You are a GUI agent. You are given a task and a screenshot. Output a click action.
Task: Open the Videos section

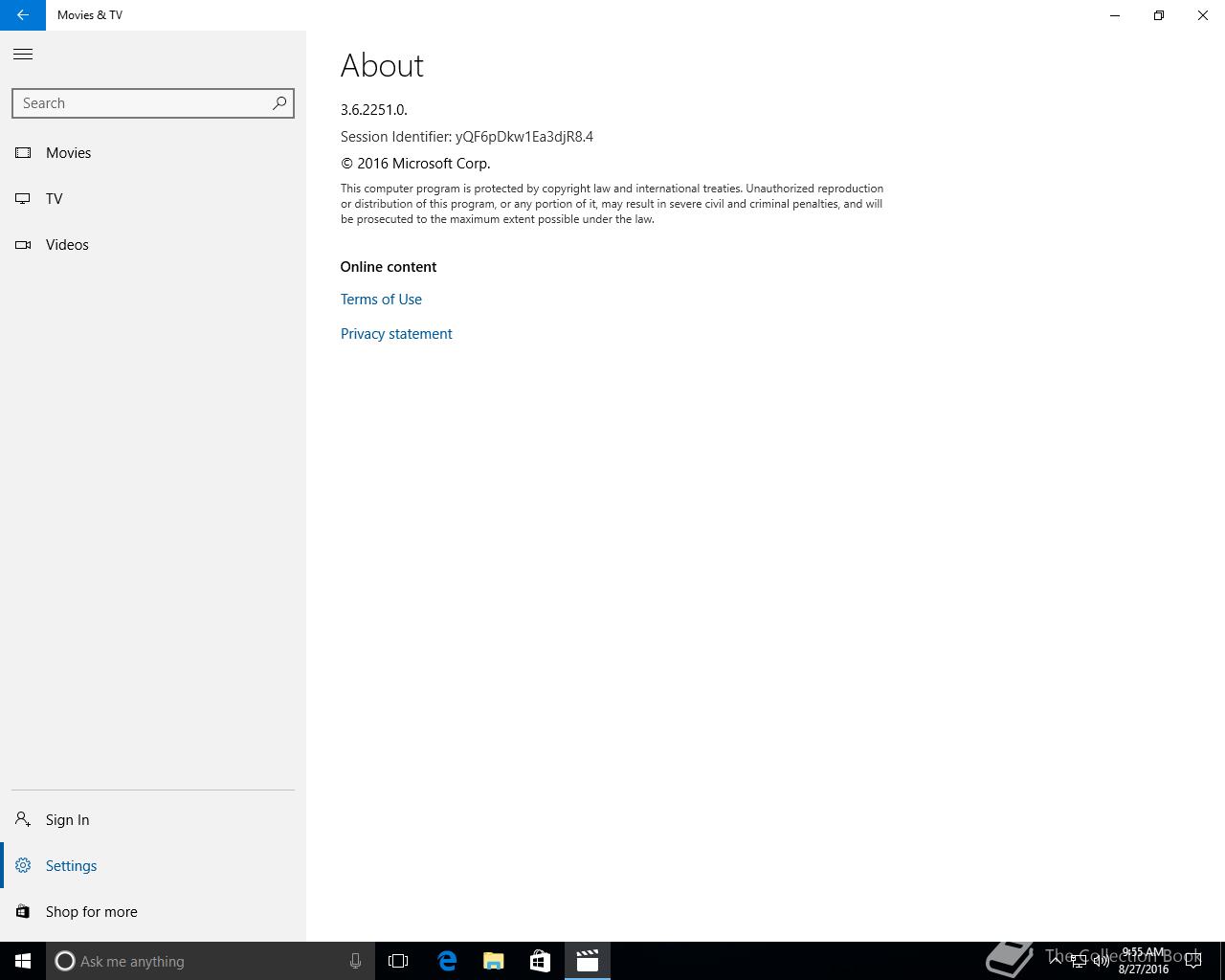point(153,245)
